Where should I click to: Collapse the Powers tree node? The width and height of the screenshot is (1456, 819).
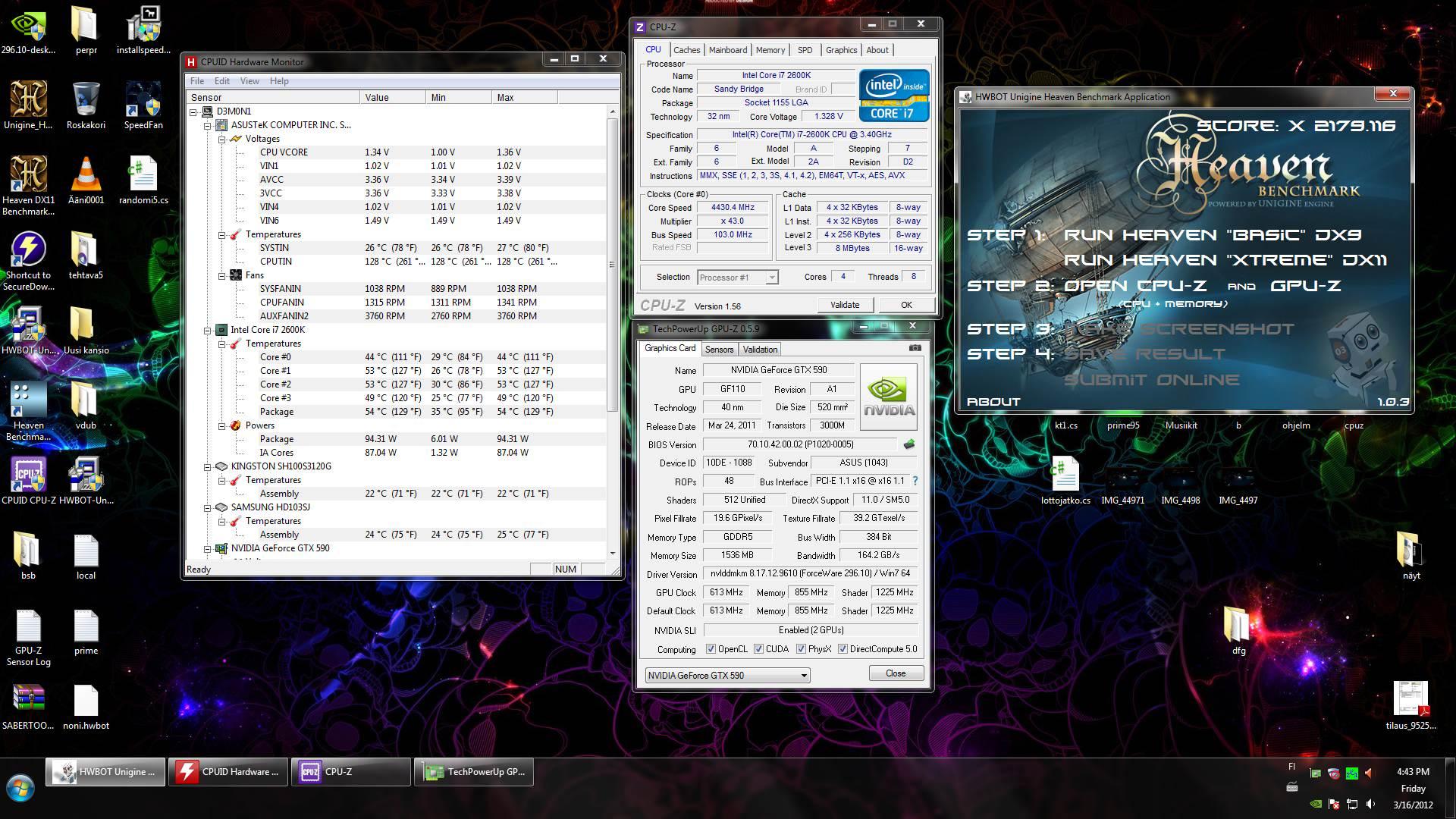point(222,425)
